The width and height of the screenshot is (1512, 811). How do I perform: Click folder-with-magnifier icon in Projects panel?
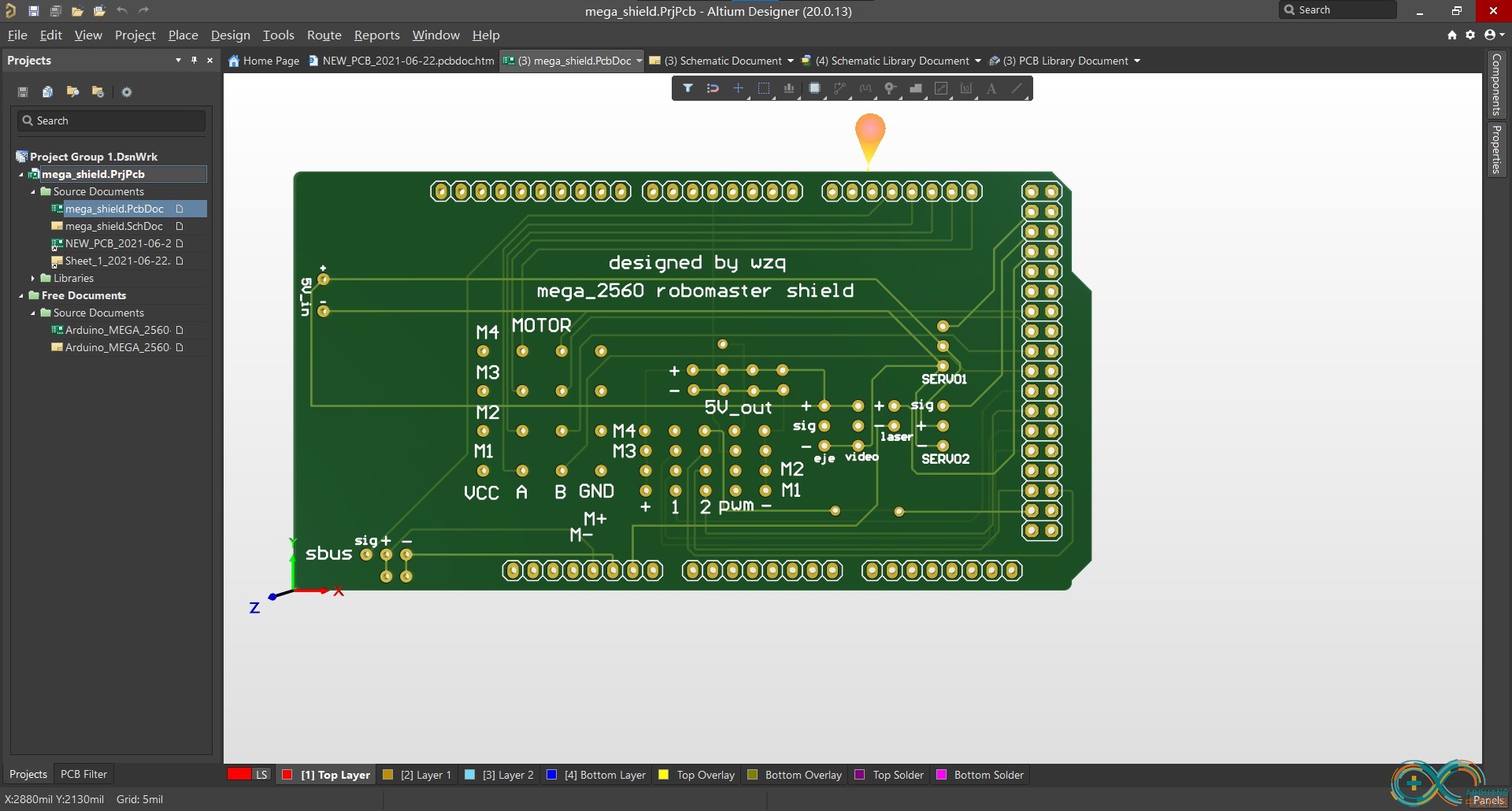pyautogui.click(x=72, y=92)
